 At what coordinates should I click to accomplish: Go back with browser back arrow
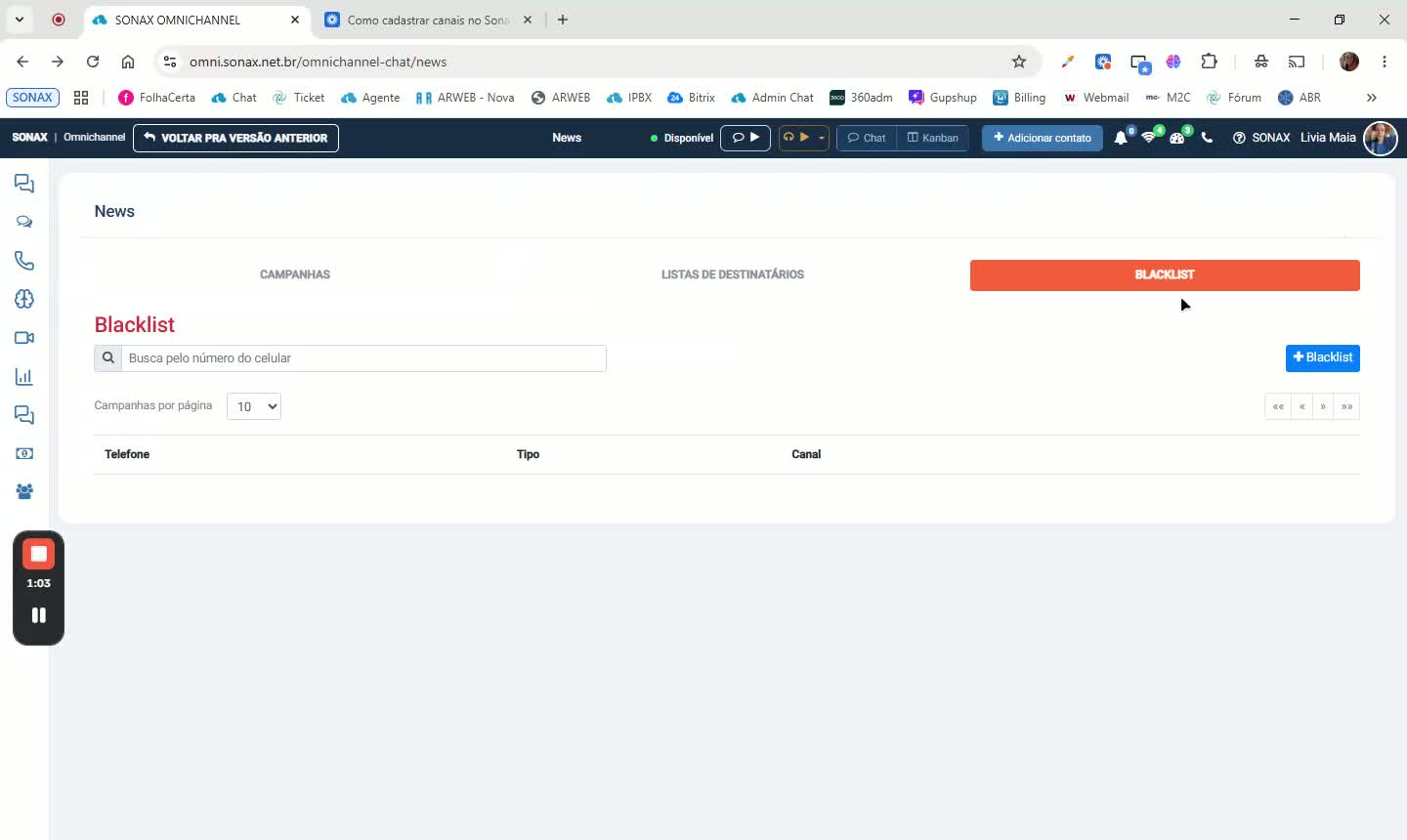(x=22, y=62)
